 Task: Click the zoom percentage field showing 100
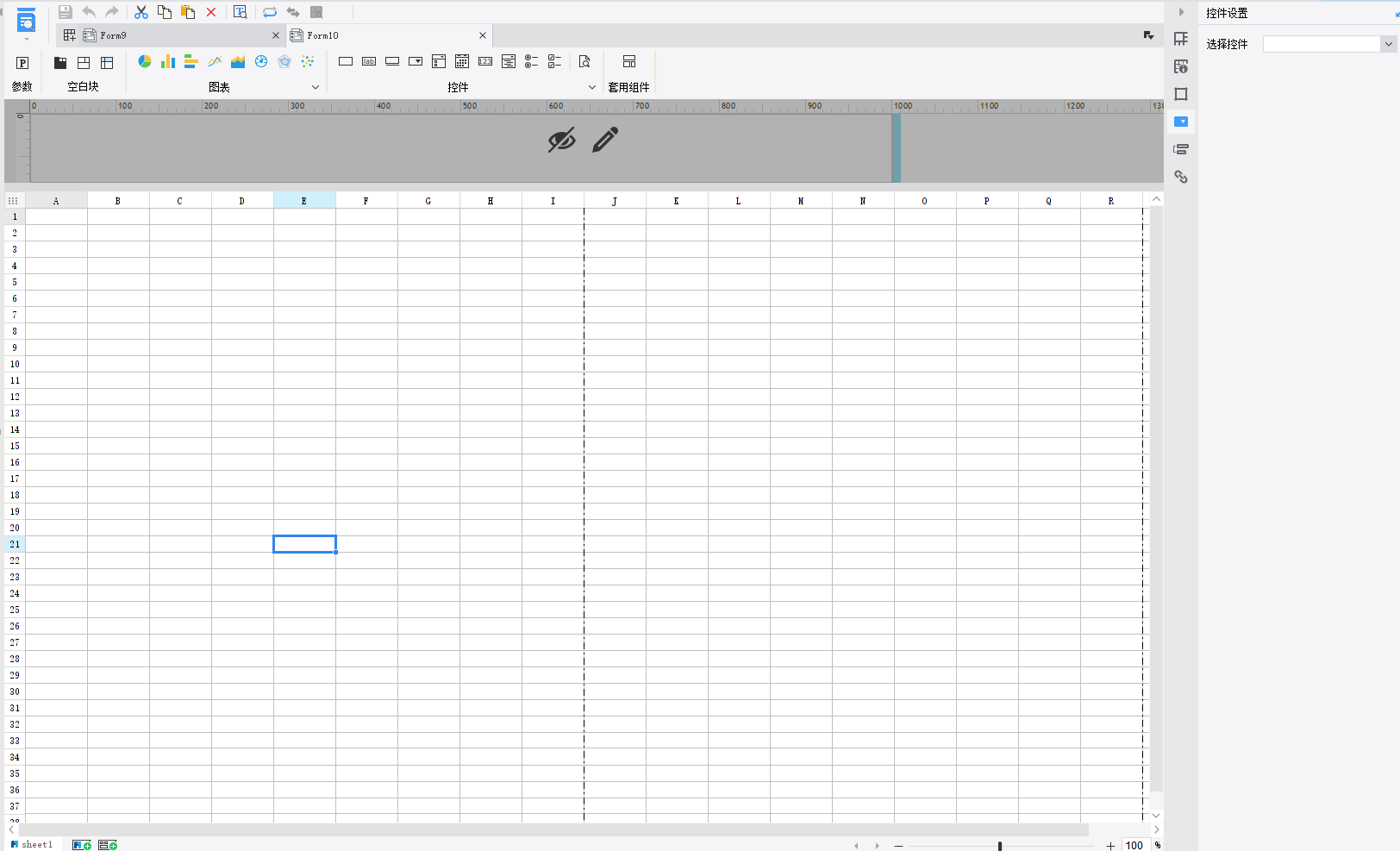1134,846
